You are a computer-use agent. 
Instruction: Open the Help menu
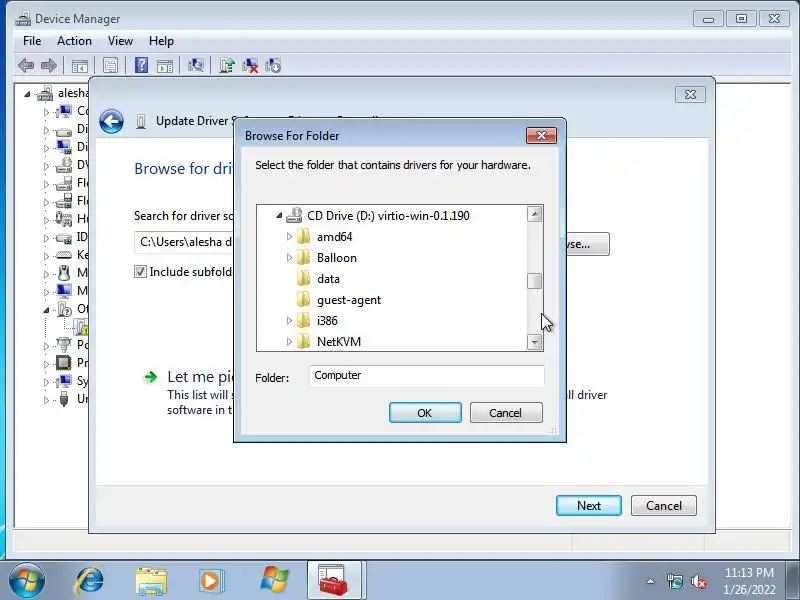click(161, 41)
